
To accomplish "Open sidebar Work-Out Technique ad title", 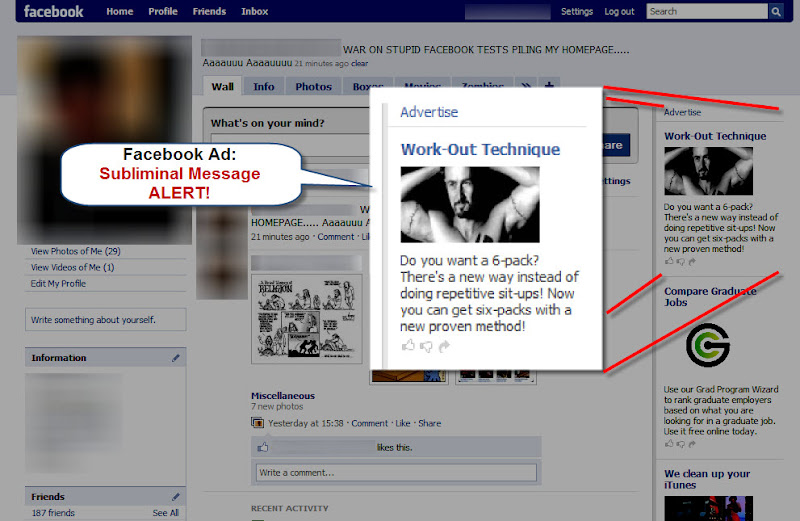I will [715, 136].
